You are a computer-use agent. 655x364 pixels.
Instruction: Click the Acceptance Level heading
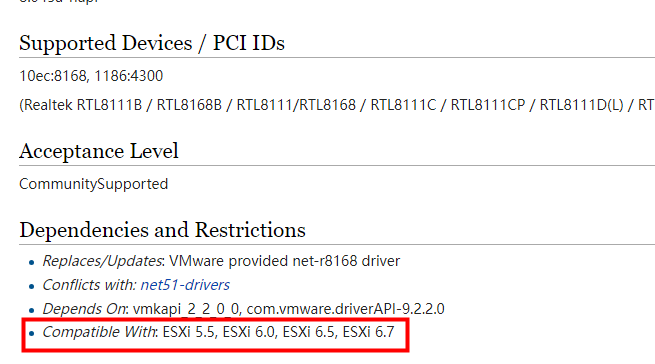click(99, 151)
